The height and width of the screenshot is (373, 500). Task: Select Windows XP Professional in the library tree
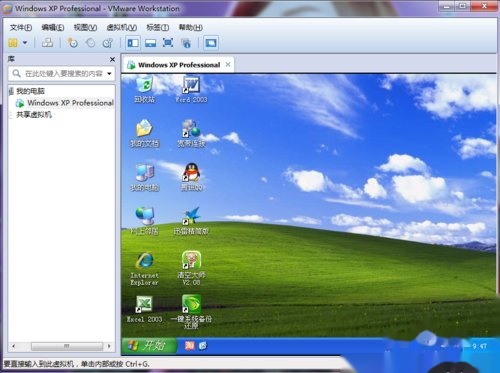pyautogui.click(x=65, y=103)
